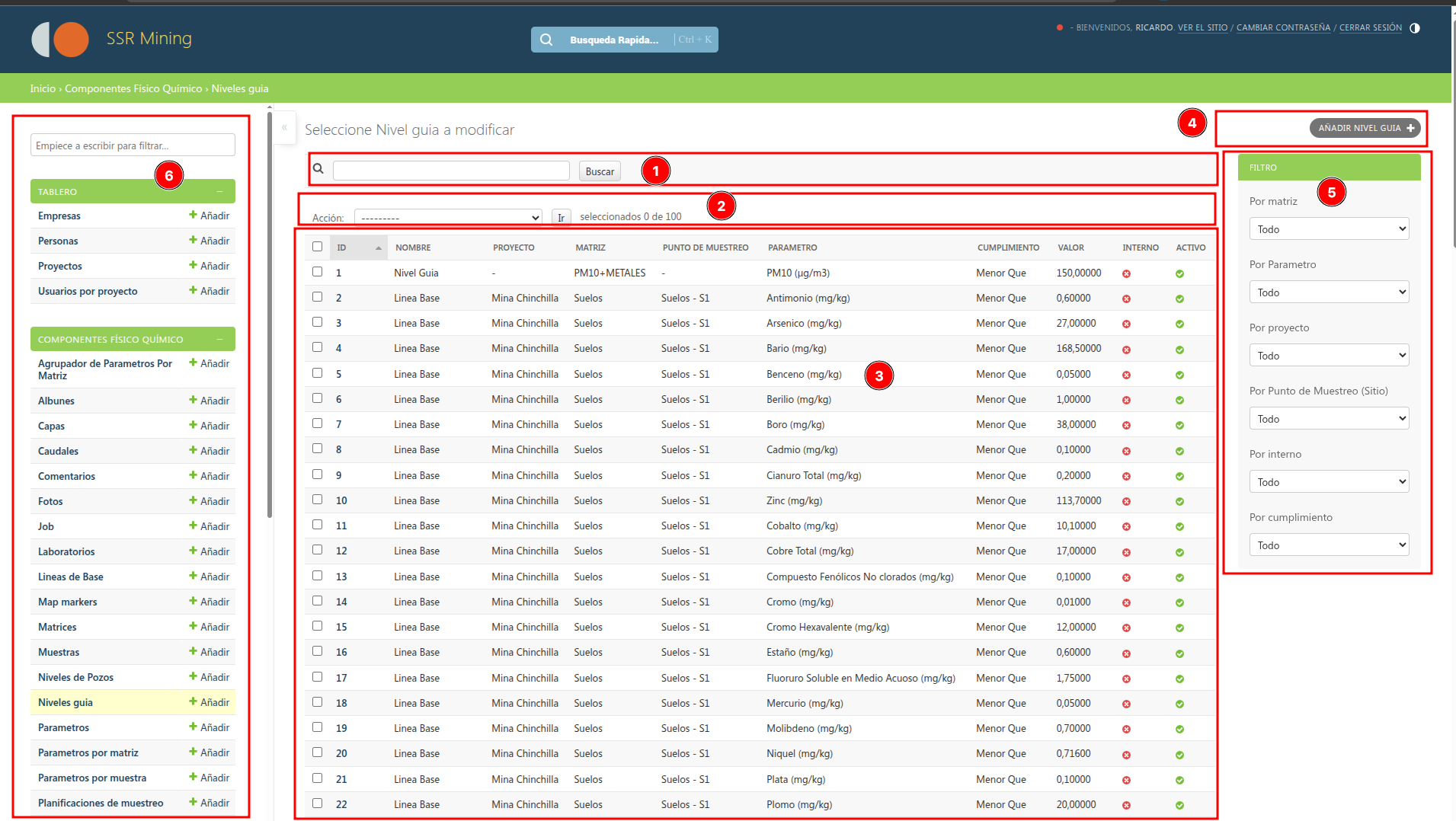
Task: Open the Por cumplimiento filter dropdown
Action: (1329, 544)
